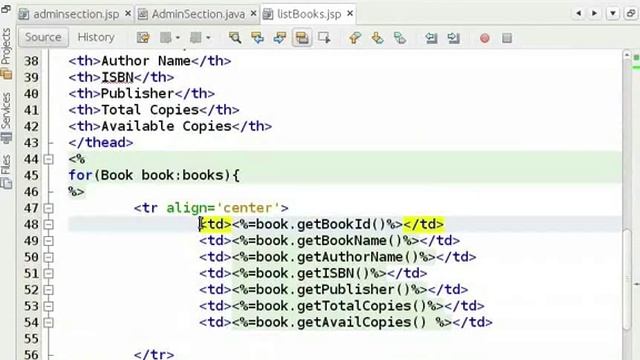Click the Files panel document icon
640x360 pixels.
(x=6, y=183)
